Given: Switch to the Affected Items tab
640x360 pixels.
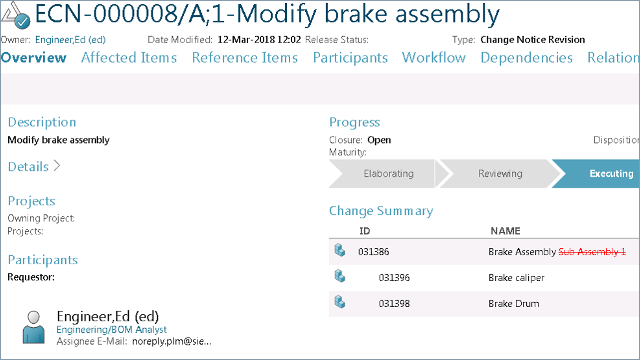Looking at the screenshot, I should (x=129, y=58).
